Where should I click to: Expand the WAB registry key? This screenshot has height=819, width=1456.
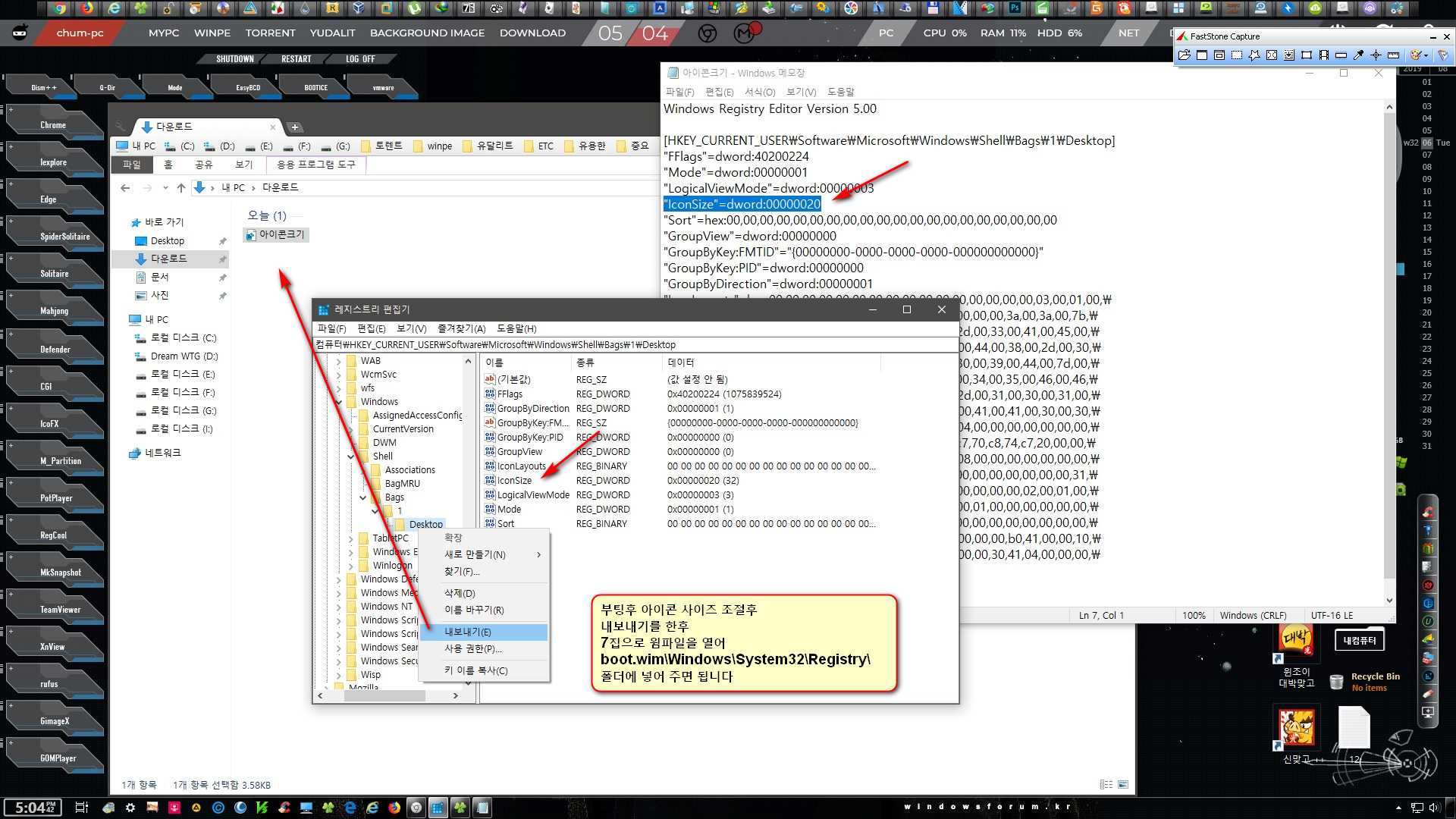pos(338,362)
